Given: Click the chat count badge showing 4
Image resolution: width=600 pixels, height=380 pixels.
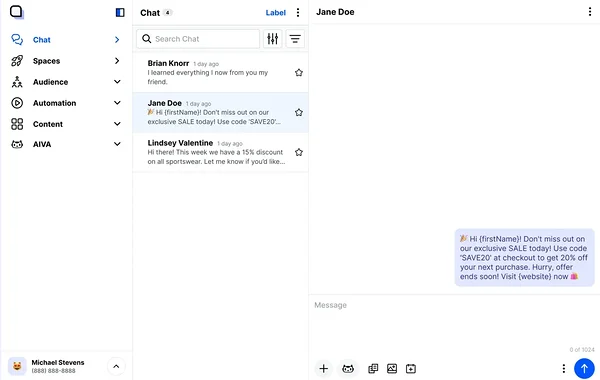Looking at the screenshot, I should 168,13.
